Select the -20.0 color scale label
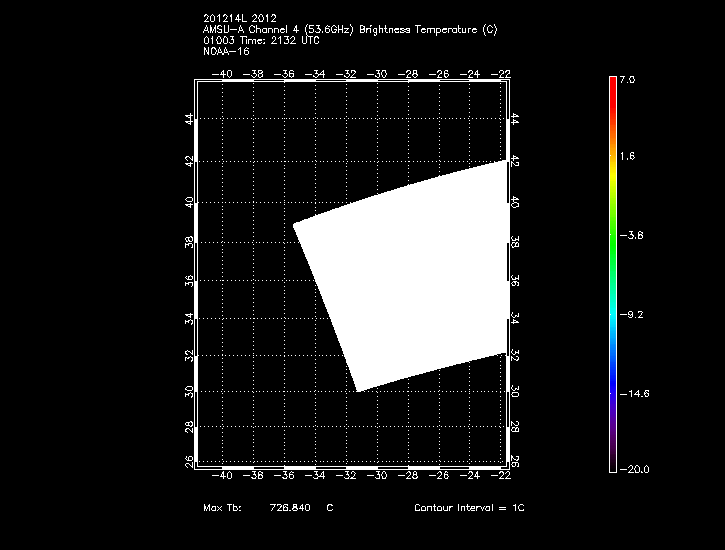Image resolution: width=725 pixels, height=550 pixels. pos(632,469)
